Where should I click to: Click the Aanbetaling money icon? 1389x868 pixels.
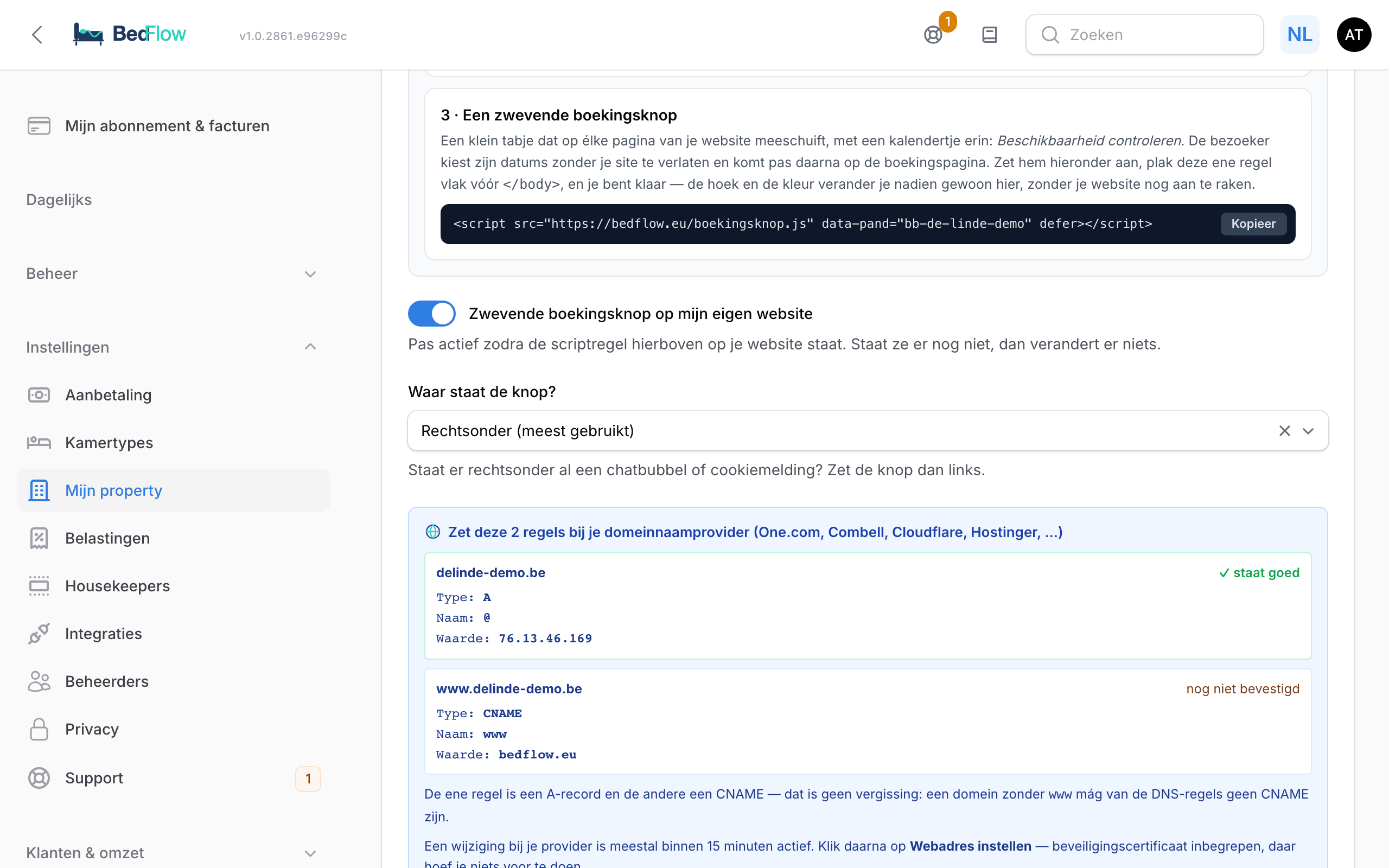pos(39,395)
